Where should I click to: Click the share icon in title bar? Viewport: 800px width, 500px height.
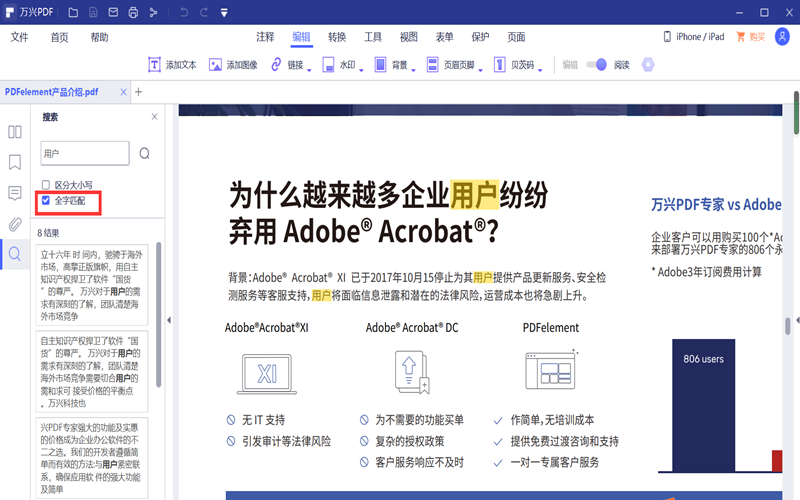(x=153, y=12)
